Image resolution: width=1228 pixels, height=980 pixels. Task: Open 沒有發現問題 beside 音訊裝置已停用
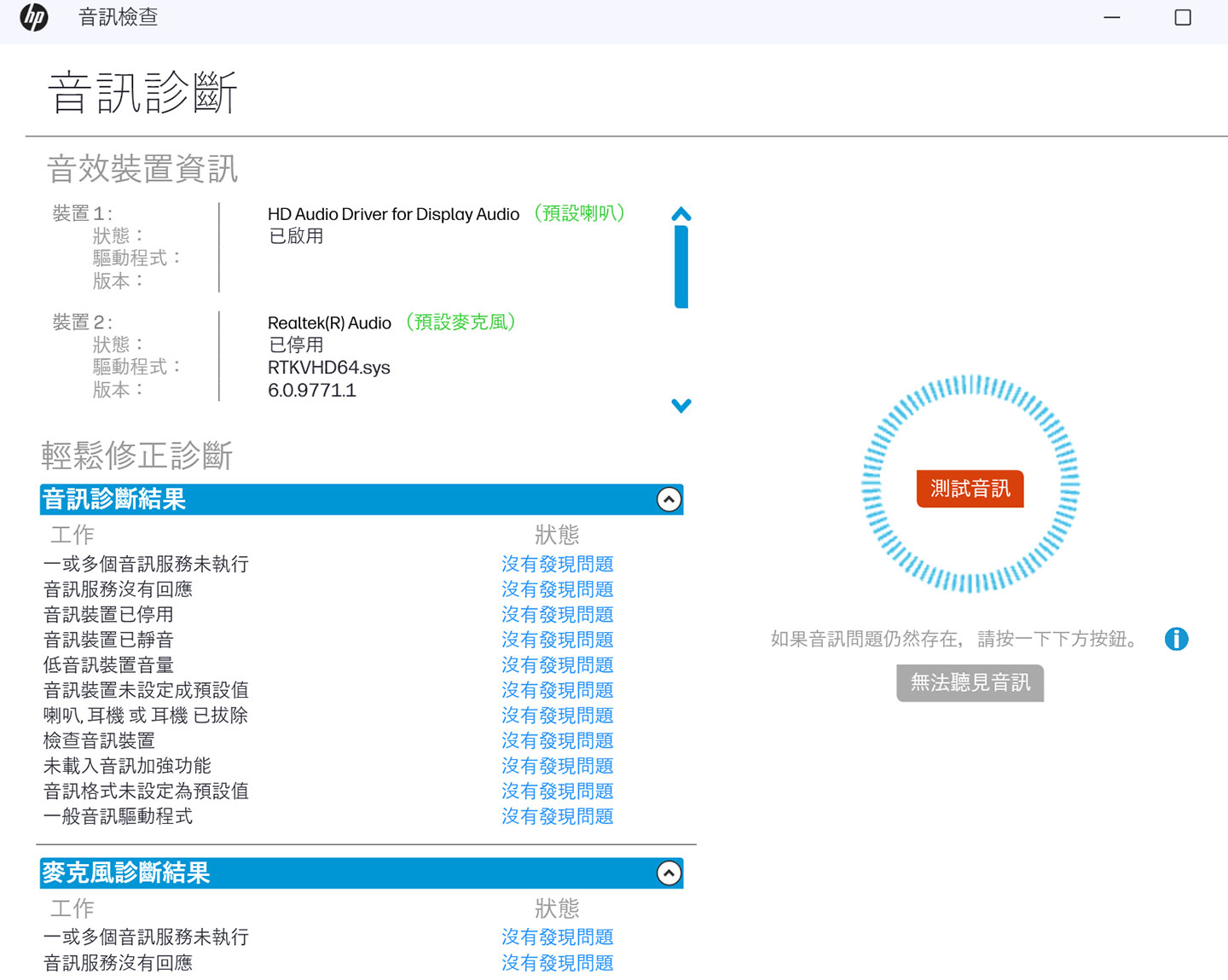(x=557, y=614)
